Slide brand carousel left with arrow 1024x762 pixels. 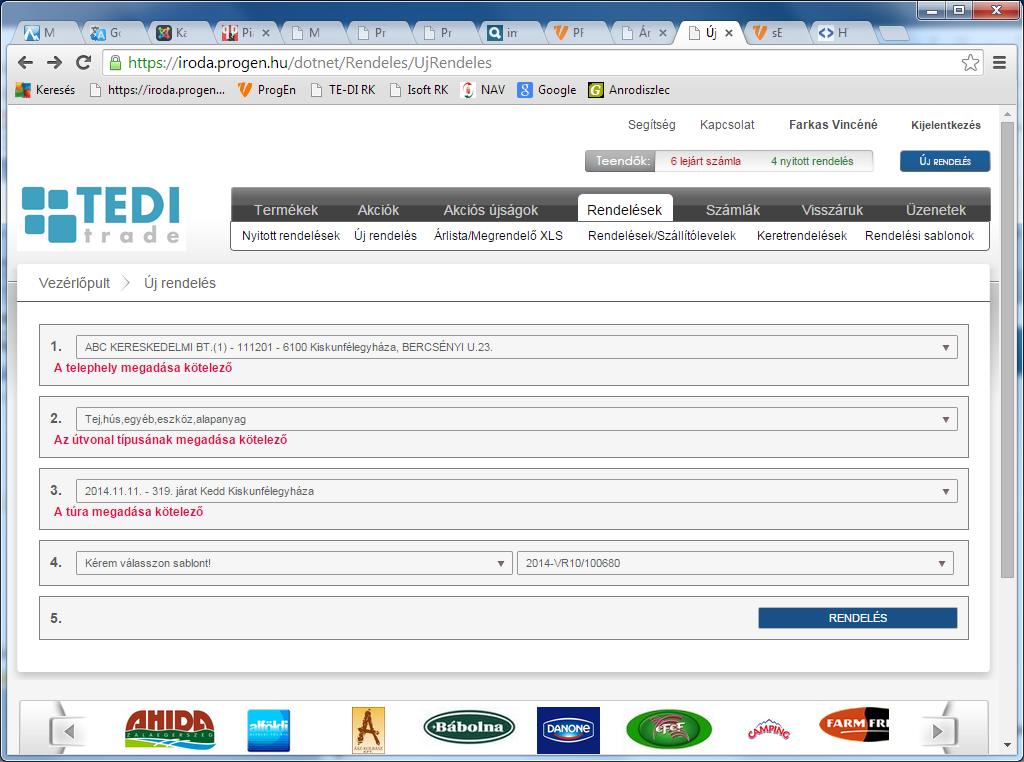coord(68,731)
